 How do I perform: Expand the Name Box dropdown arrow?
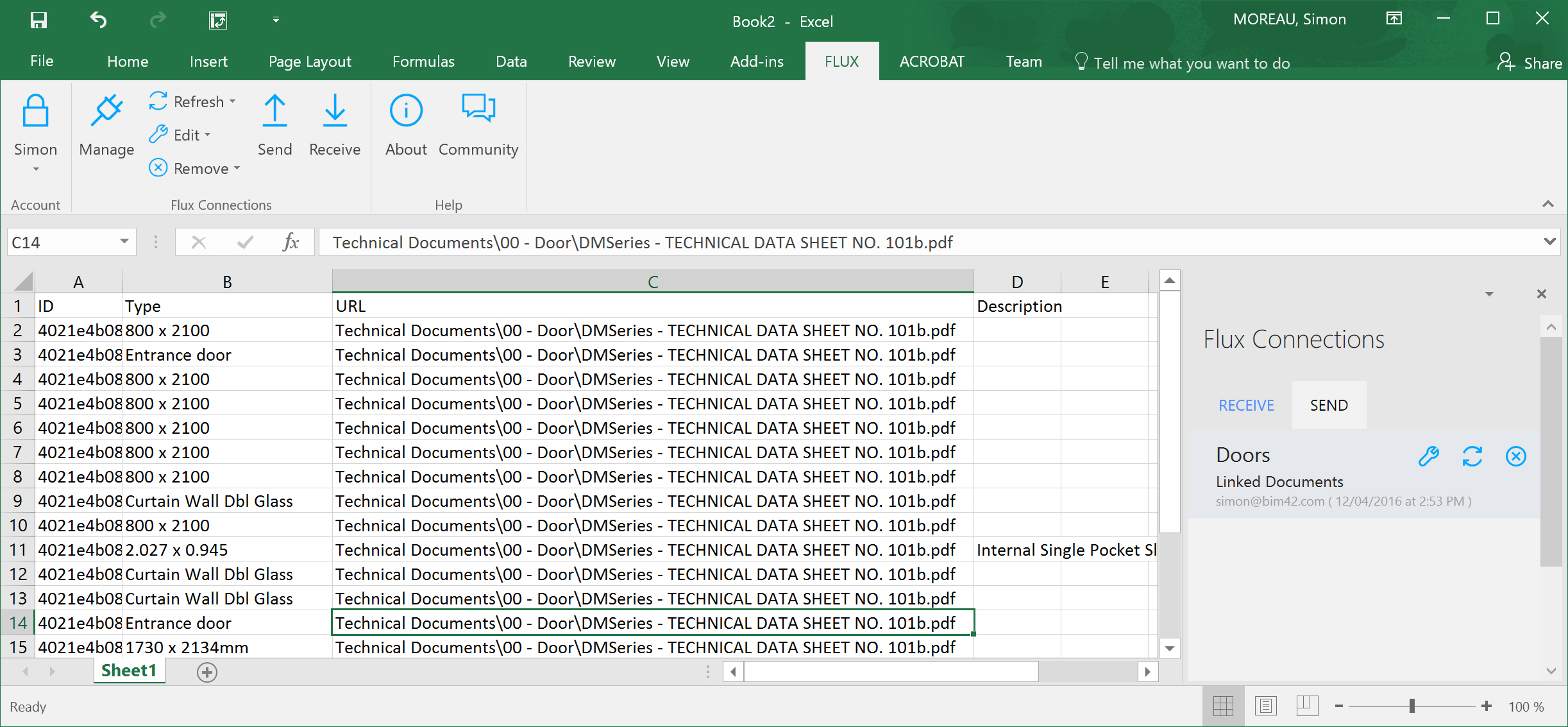124,242
